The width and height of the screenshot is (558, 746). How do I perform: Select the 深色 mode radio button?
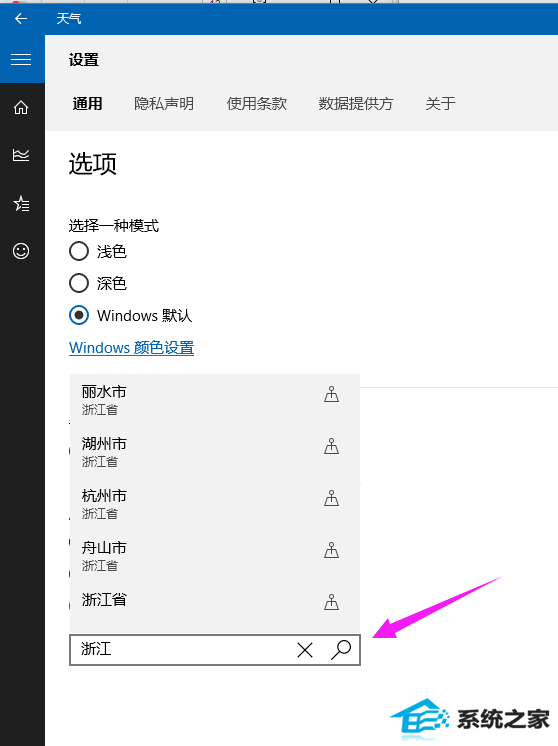pyautogui.click(x=79, y=283)
